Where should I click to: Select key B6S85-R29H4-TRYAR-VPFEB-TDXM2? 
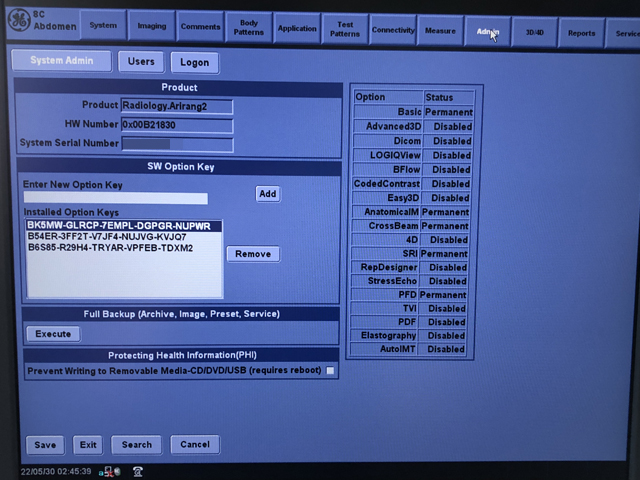pos(124,248)
